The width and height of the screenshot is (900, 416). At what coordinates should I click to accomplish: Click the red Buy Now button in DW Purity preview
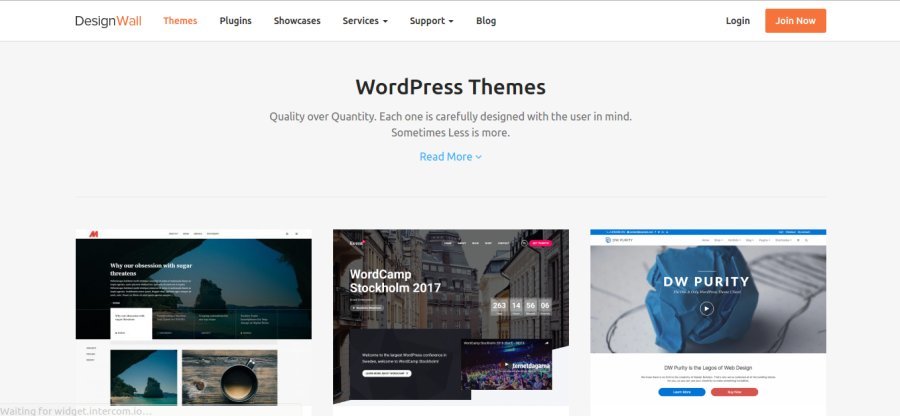tap(734, 392)
